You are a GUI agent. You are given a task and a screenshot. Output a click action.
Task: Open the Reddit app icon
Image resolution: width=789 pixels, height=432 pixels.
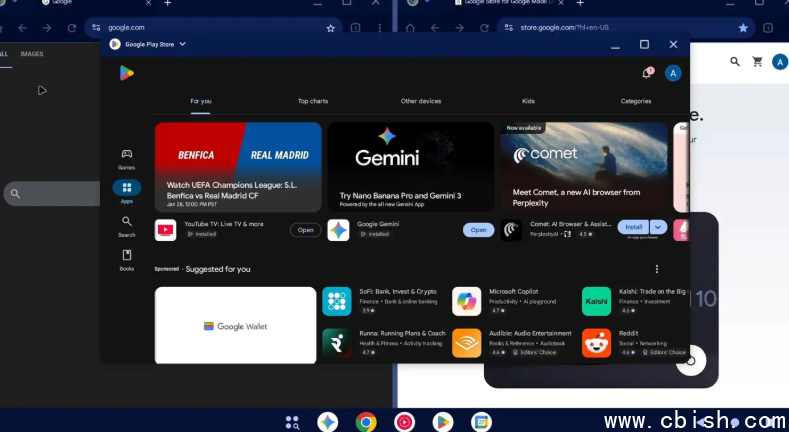pos(596,343)
